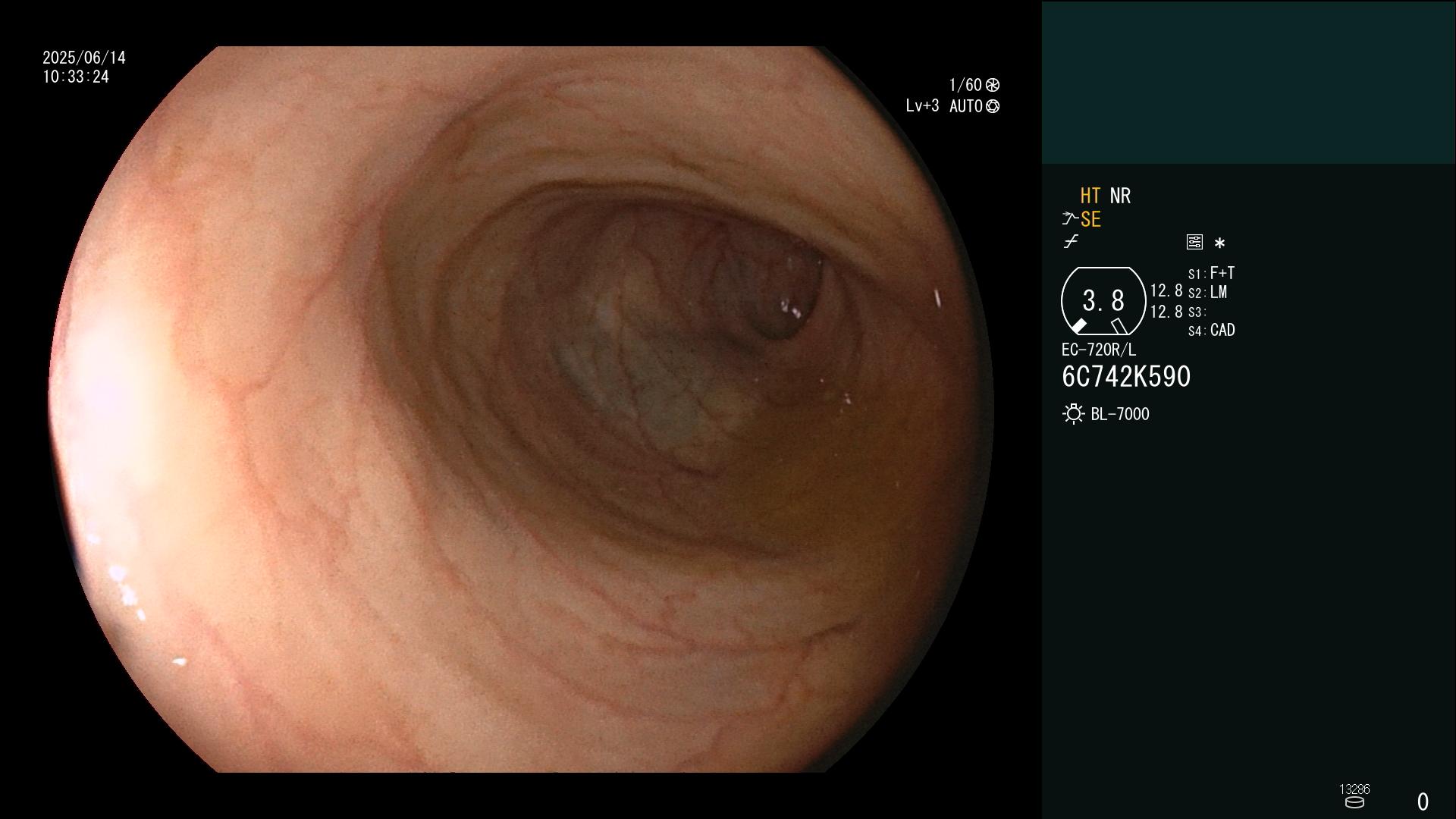Screen dimensions: 1456x819
Task: Click the shutter speed icon after 1/60
Action: pyautogui.click(x=992, y=85)
